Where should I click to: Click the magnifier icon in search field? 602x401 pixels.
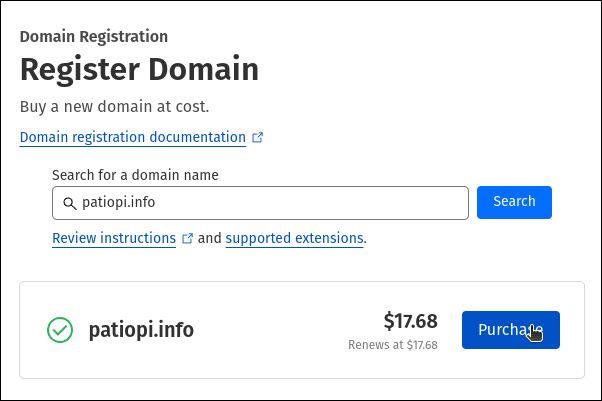tap(69, 203)
